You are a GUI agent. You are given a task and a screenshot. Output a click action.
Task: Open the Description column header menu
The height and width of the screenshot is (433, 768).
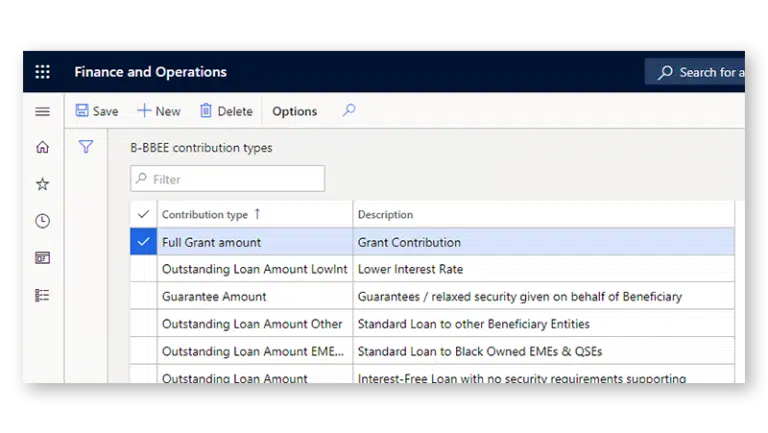[x=385, y=214]
